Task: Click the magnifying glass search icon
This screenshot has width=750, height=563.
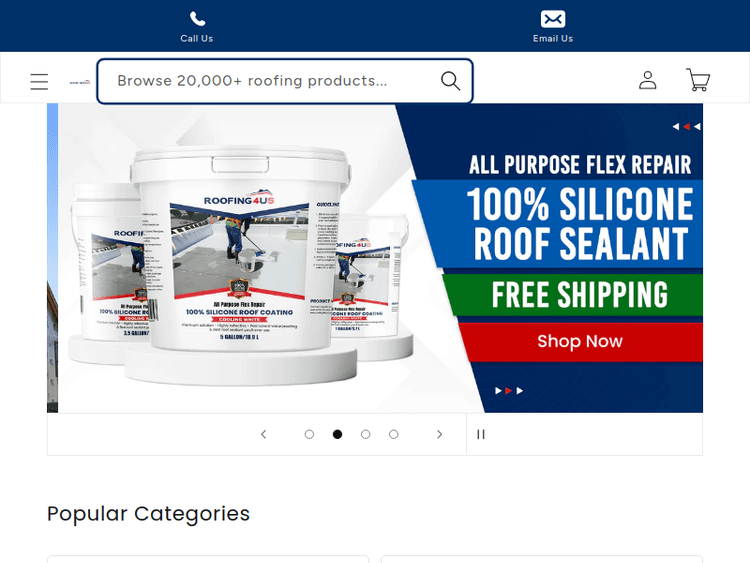Action: [x=450, y=81]
